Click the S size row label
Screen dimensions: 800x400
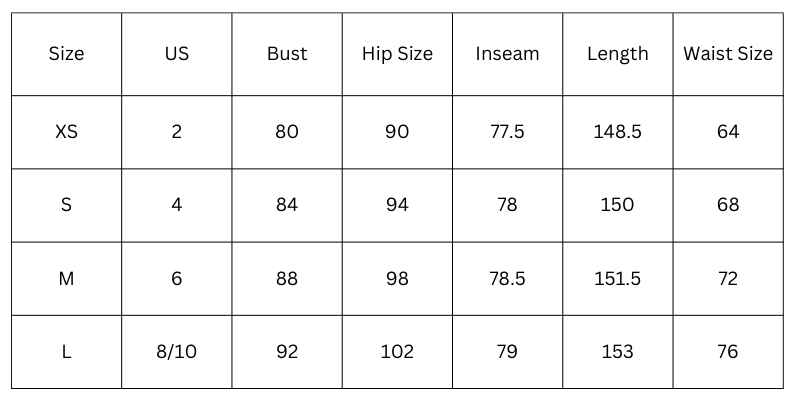click(66, 205)
